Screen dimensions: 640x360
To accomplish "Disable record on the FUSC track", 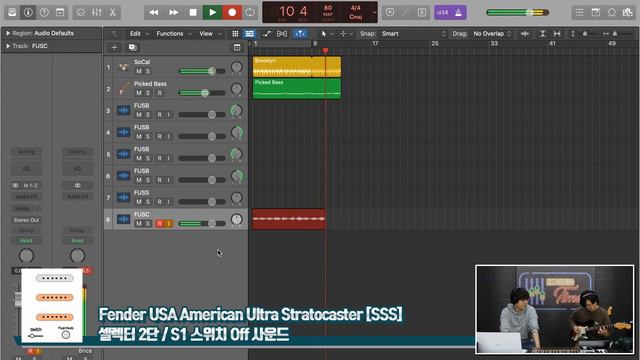I will [160, 223].
